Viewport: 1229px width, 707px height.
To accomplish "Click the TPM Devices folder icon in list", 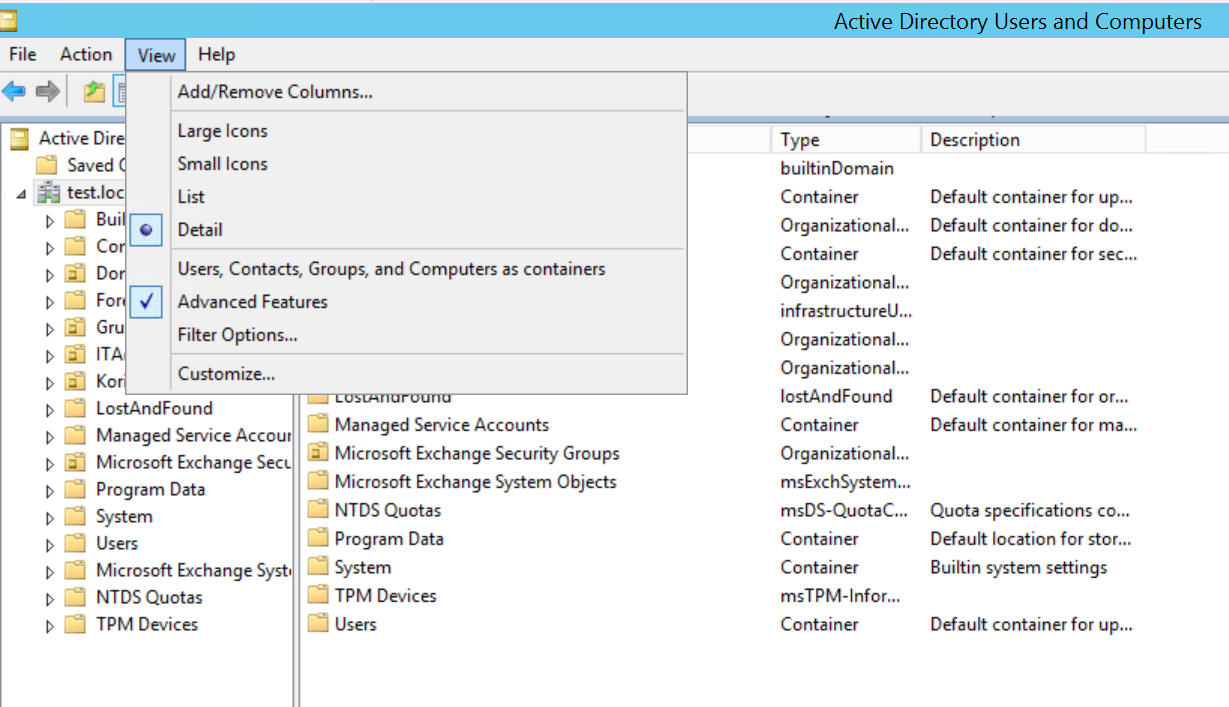I will point(318,595).
